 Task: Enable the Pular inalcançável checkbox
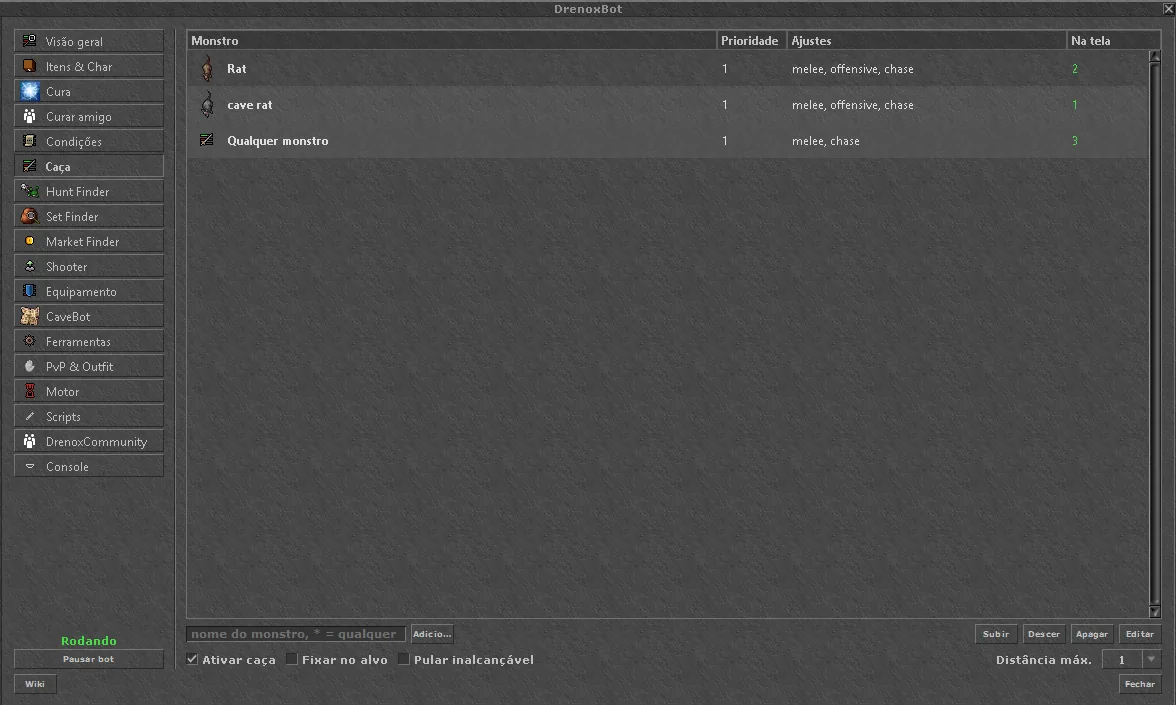(x=404, y=659)
